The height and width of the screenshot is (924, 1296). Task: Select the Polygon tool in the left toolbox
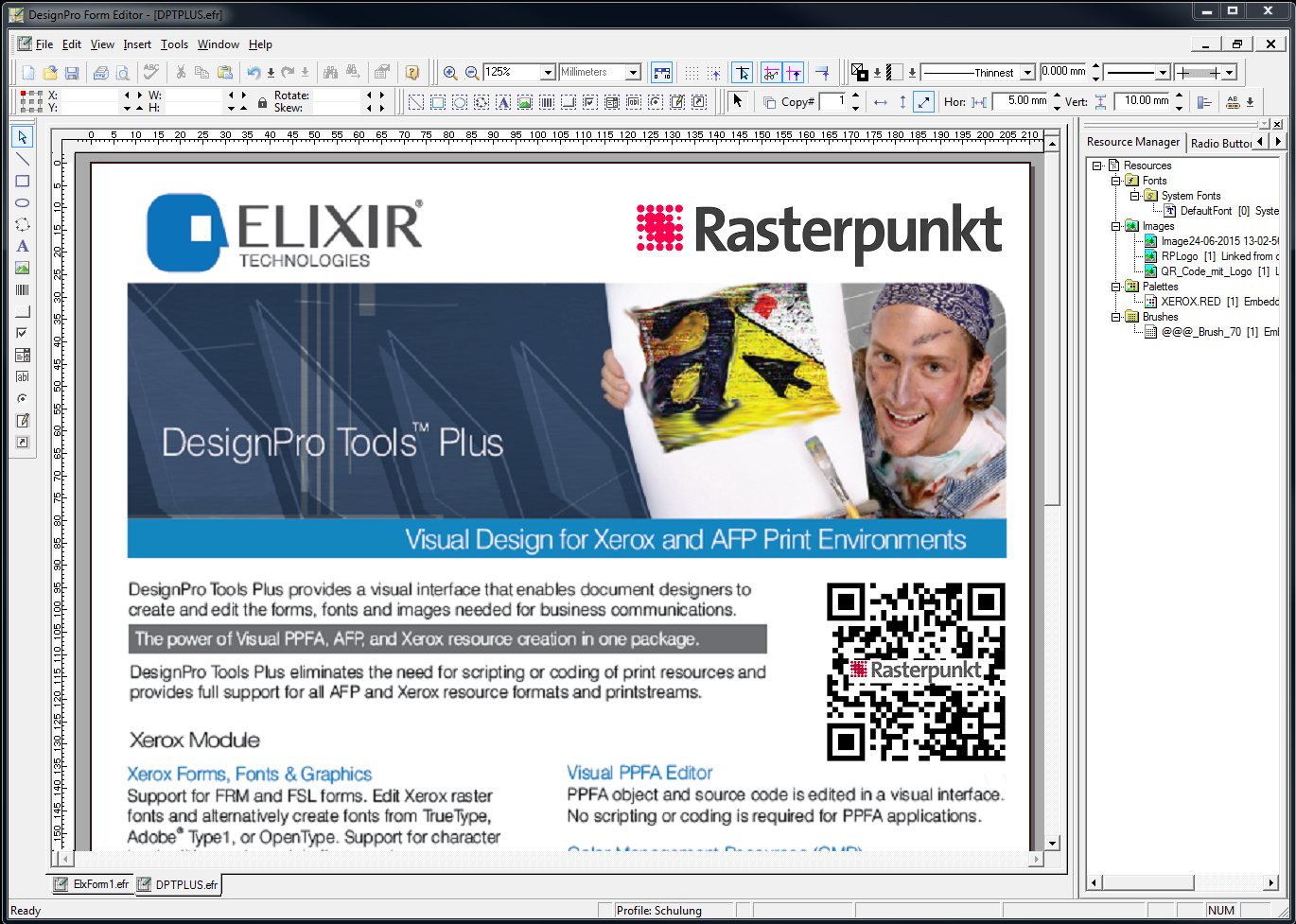pos(23,224)
